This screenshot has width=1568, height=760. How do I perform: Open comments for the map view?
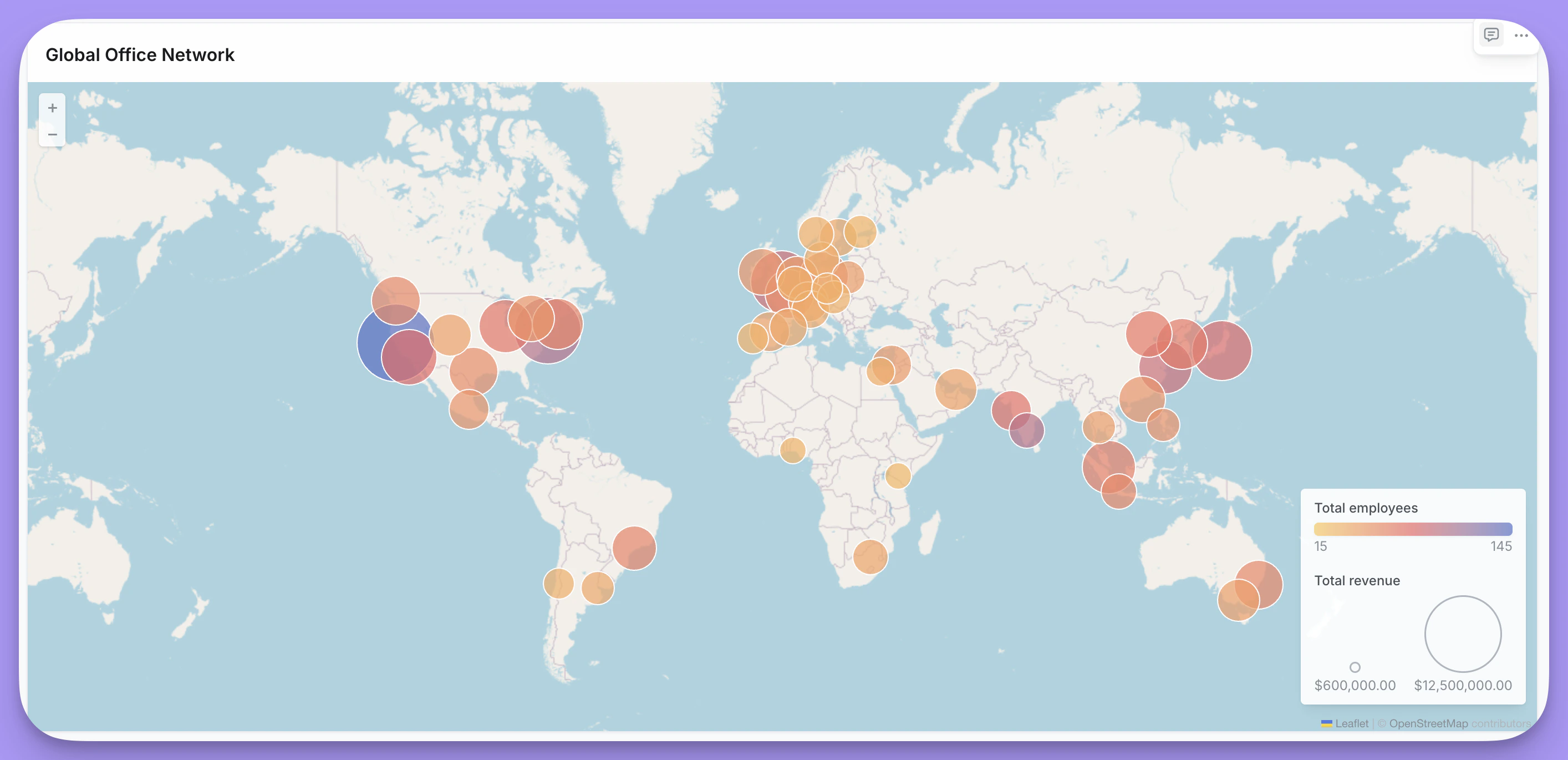(x=1491, y=36)
